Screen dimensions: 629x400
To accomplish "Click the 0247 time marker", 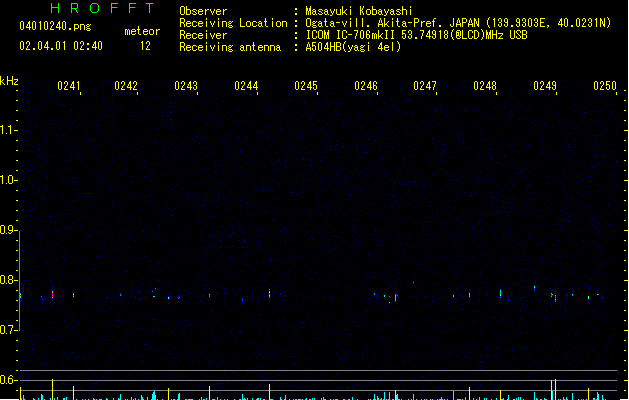I will 425,86.
